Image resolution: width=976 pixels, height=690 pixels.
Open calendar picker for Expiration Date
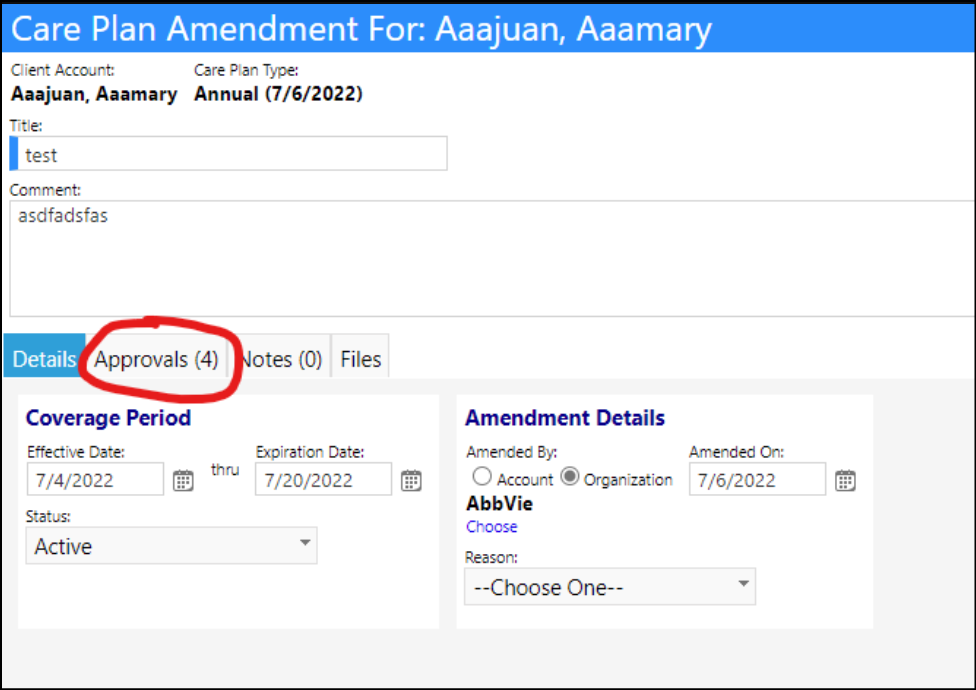coord(411,480)
